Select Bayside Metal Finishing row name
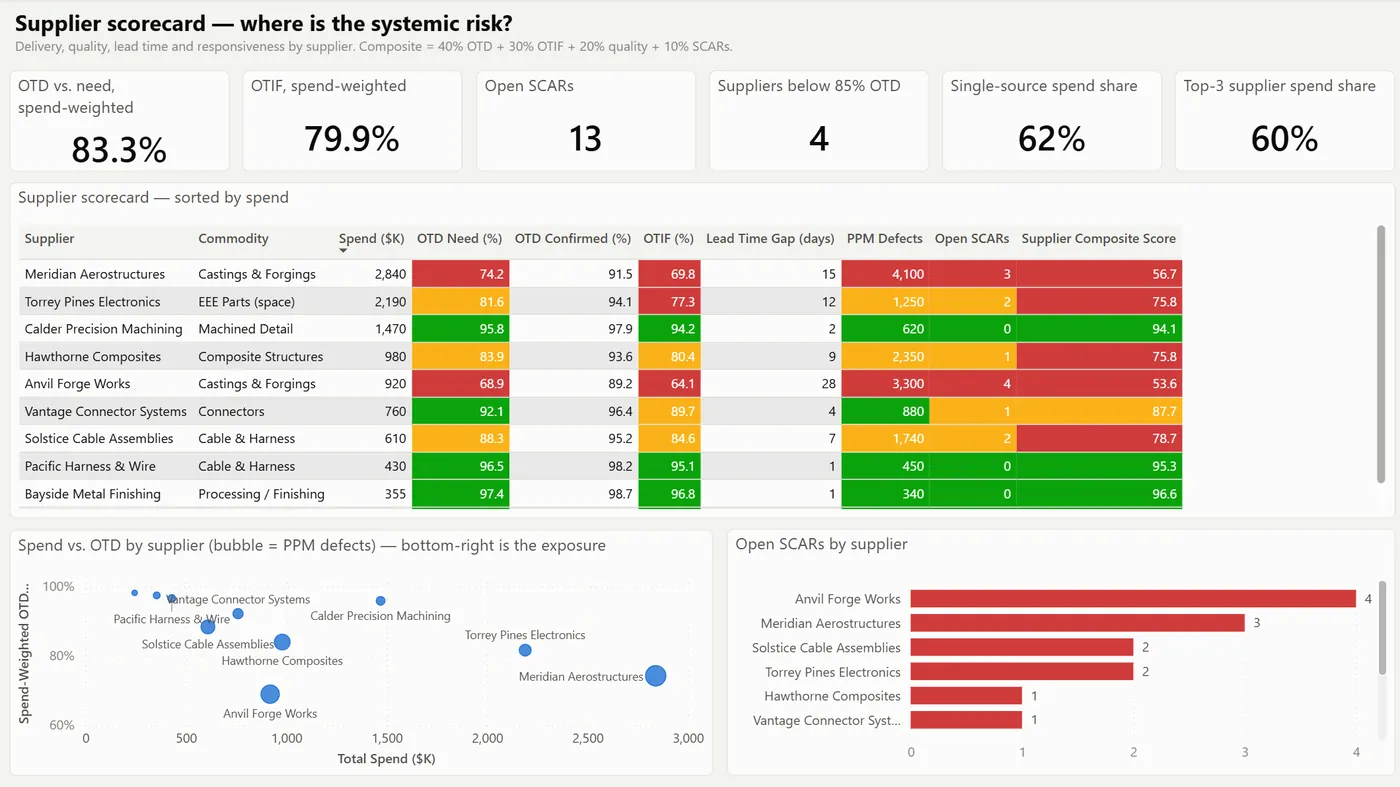 [x=92, y=494]
